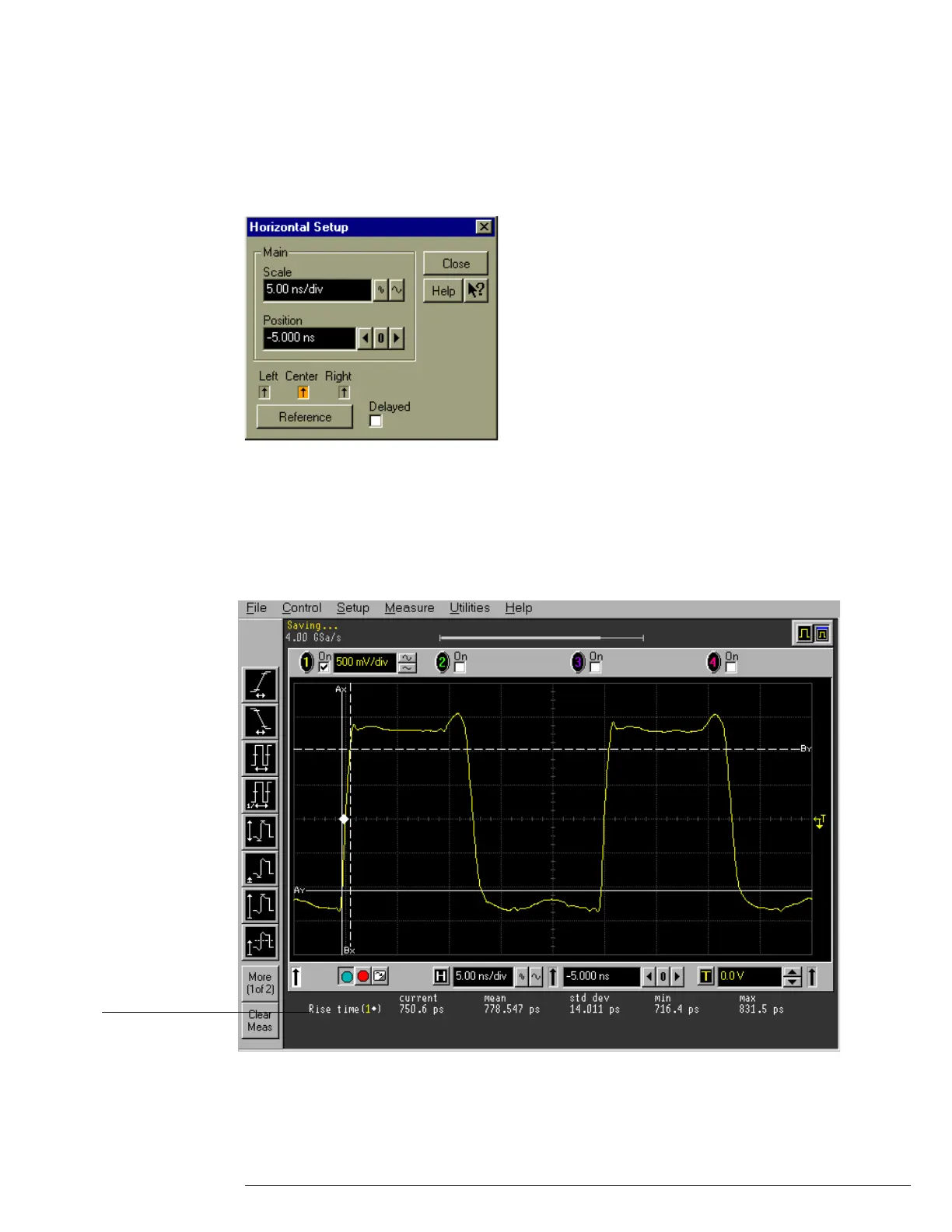952x1232 pixels.
Task: Move position left on the bottom toolbar
Action: click(x=649, y=976)
